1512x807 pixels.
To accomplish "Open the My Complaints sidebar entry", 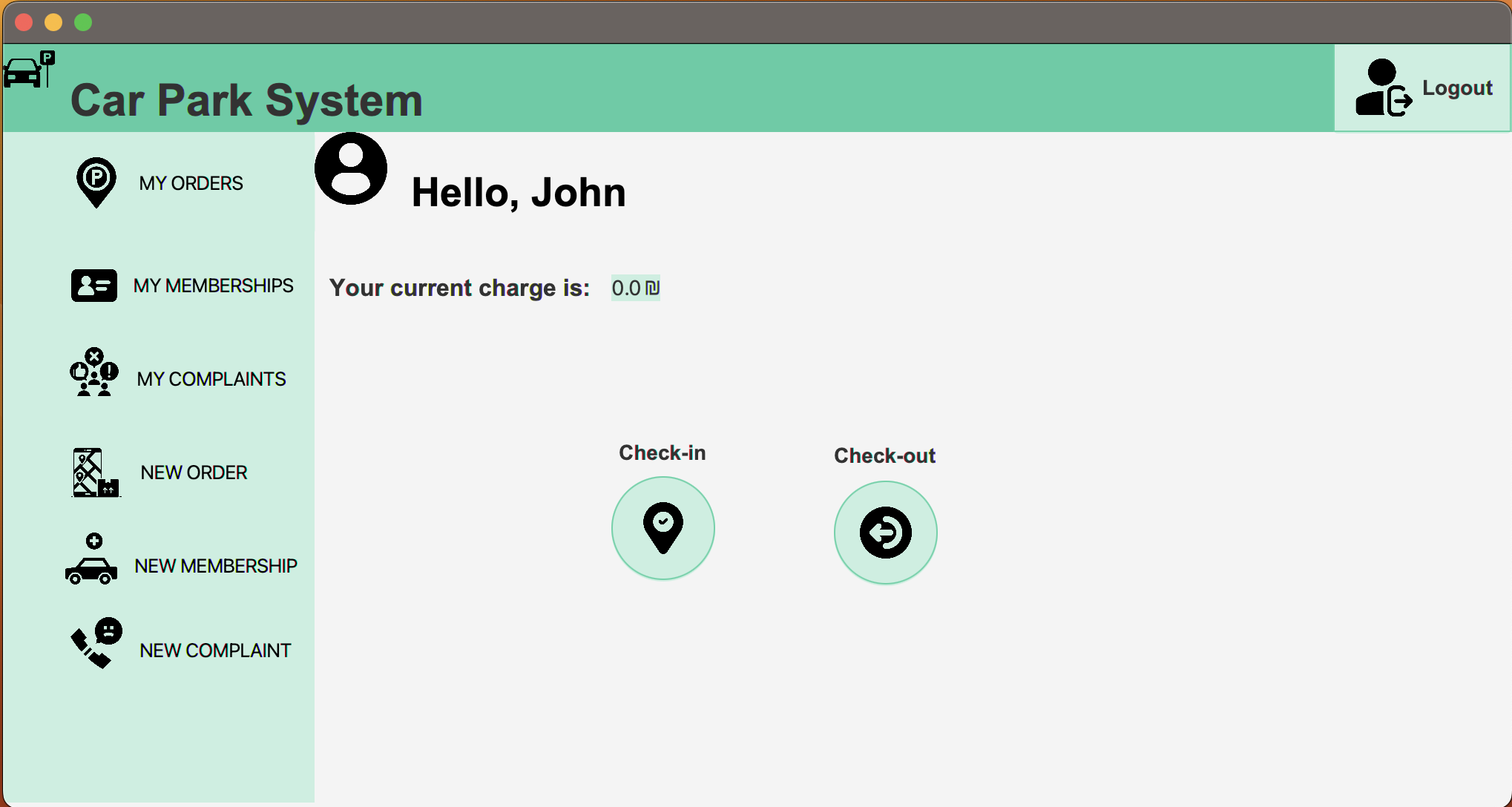I will tap(211, 378).
